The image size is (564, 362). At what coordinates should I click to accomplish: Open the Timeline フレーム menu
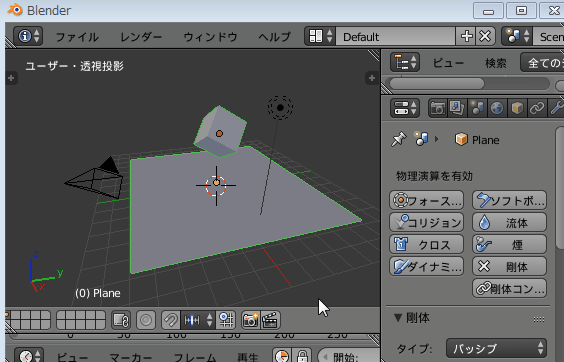195,357
